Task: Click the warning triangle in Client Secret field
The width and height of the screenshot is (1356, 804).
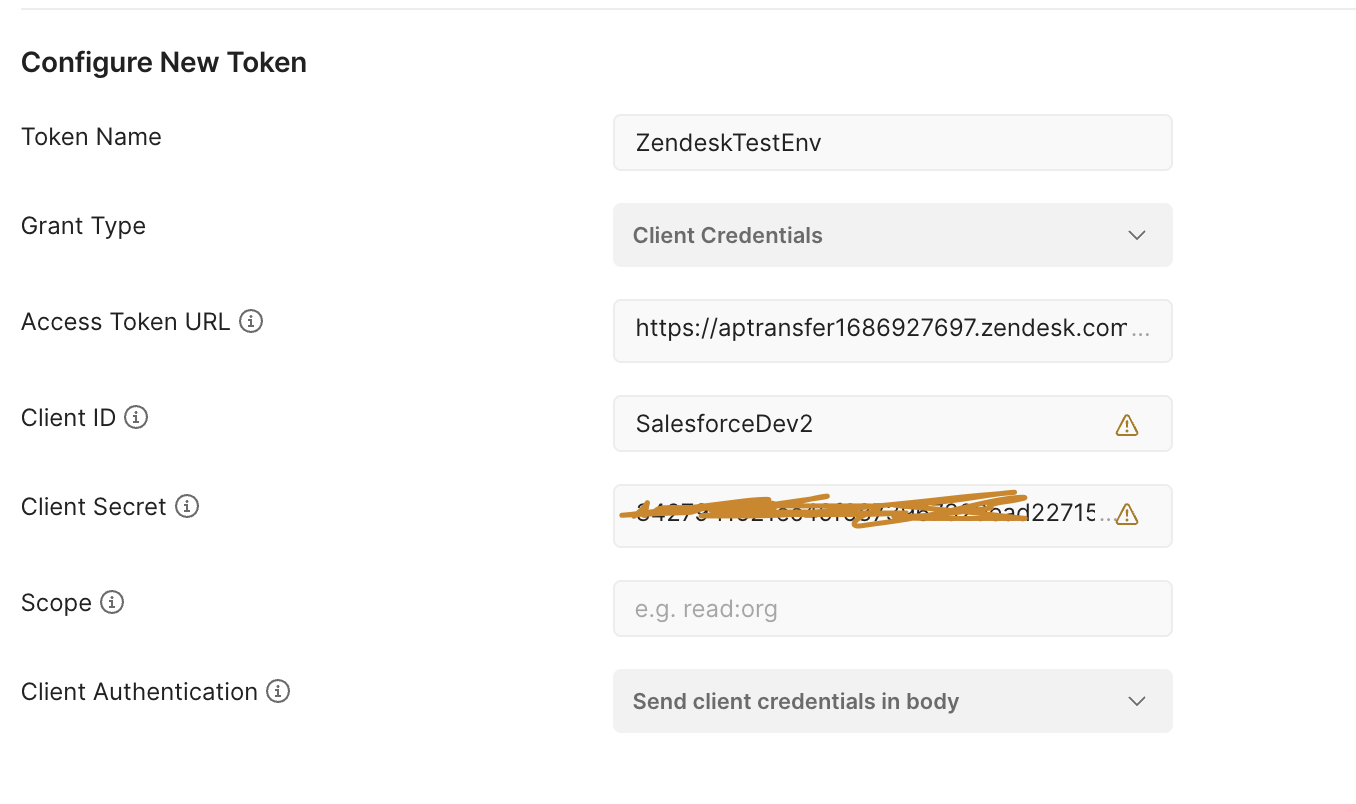Action: point(1126,514)
